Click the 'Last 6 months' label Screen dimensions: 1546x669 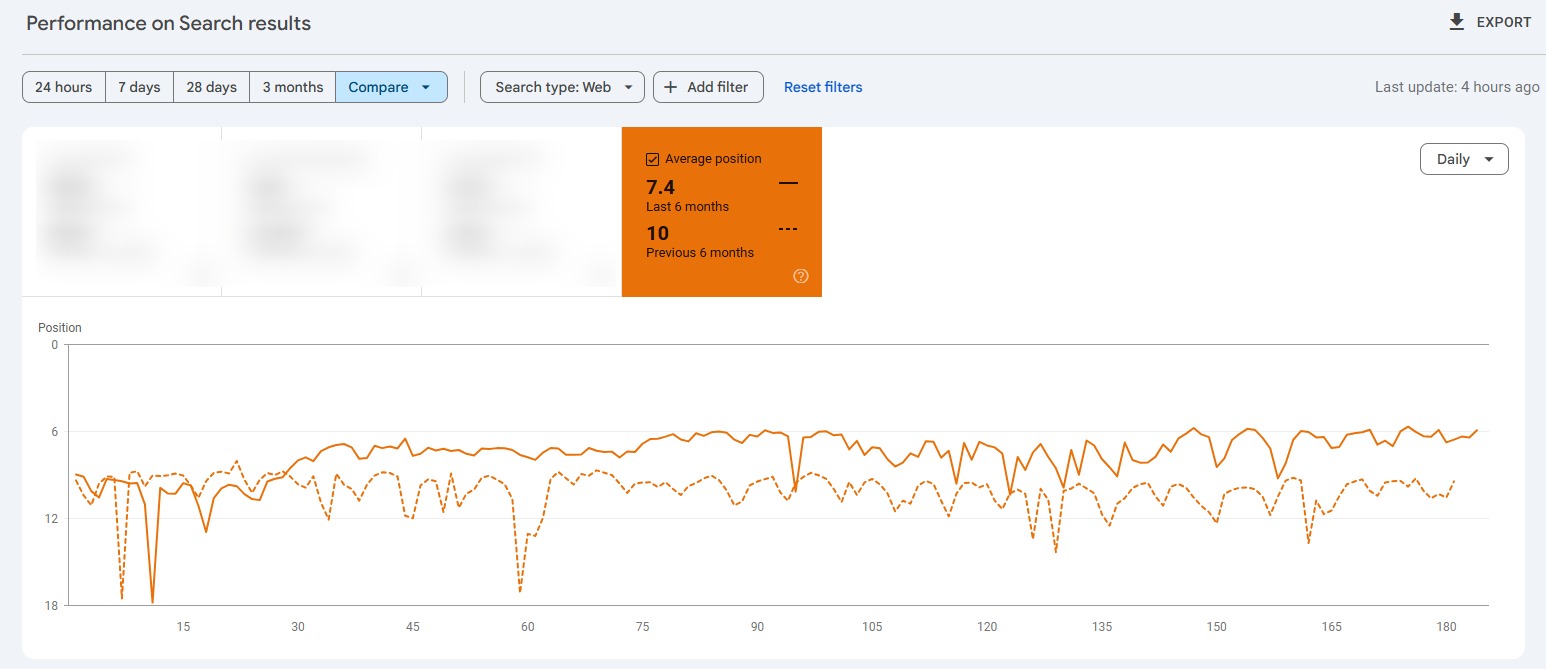(x=687, y=206)
